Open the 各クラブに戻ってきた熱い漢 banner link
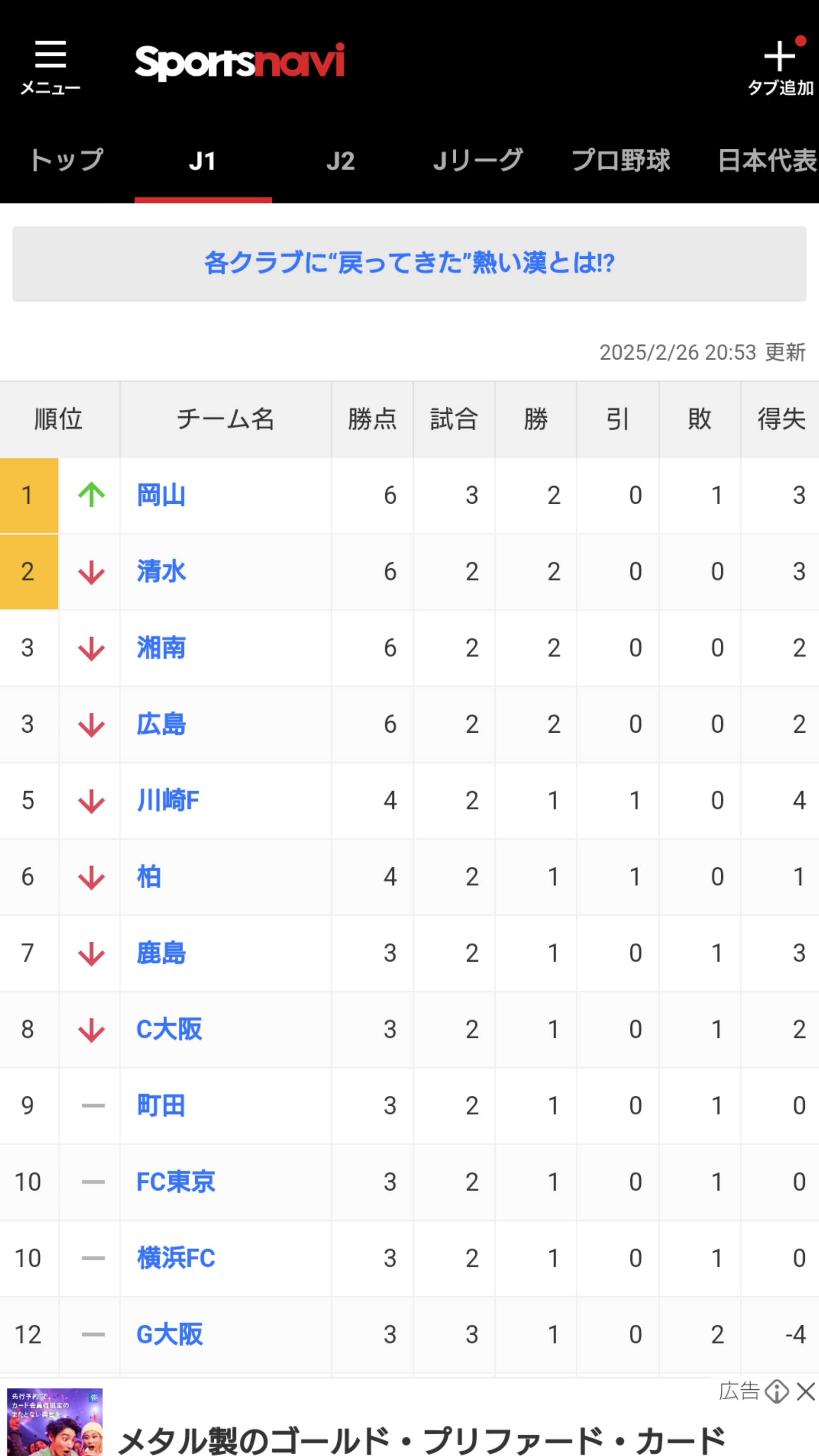 coord(410,264)
